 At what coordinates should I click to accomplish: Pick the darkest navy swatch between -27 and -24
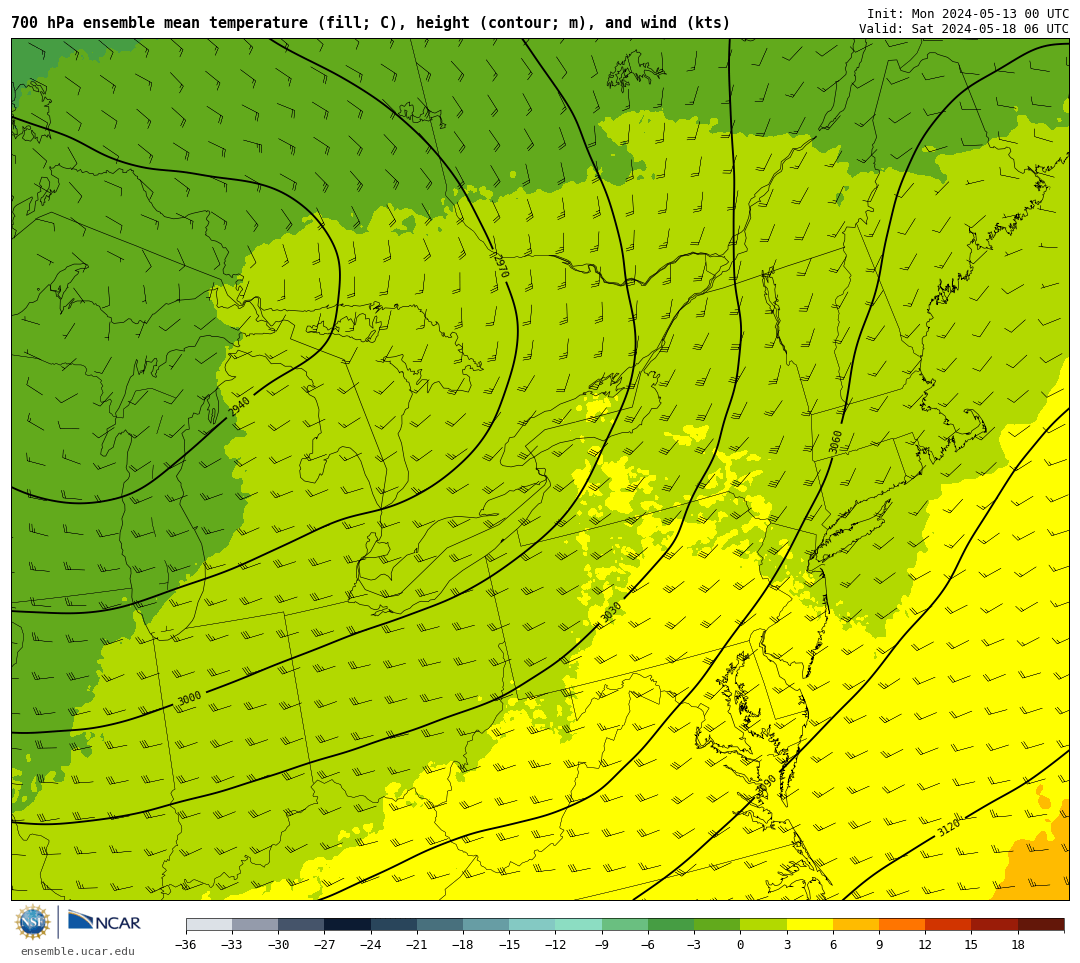coord(347,925)
